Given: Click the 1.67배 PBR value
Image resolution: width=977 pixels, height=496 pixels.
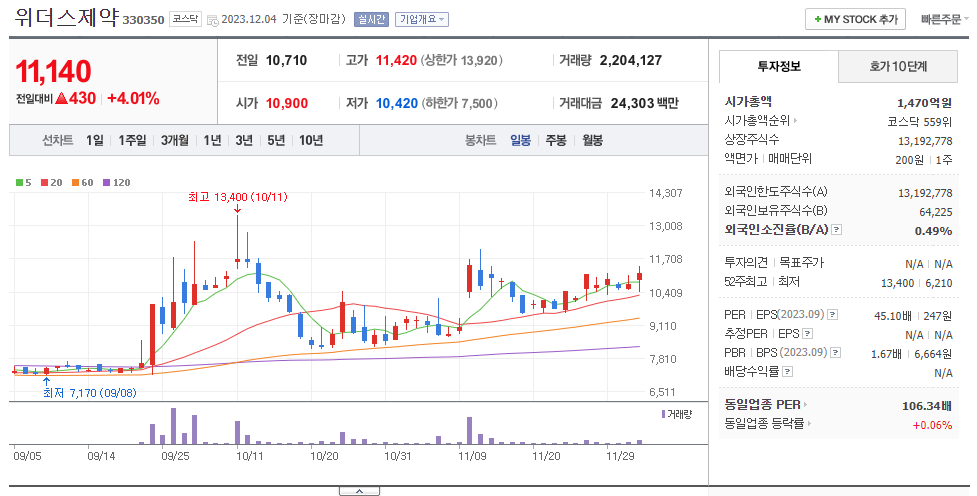Looking at the screenshot, I should [x=886, y=354].
